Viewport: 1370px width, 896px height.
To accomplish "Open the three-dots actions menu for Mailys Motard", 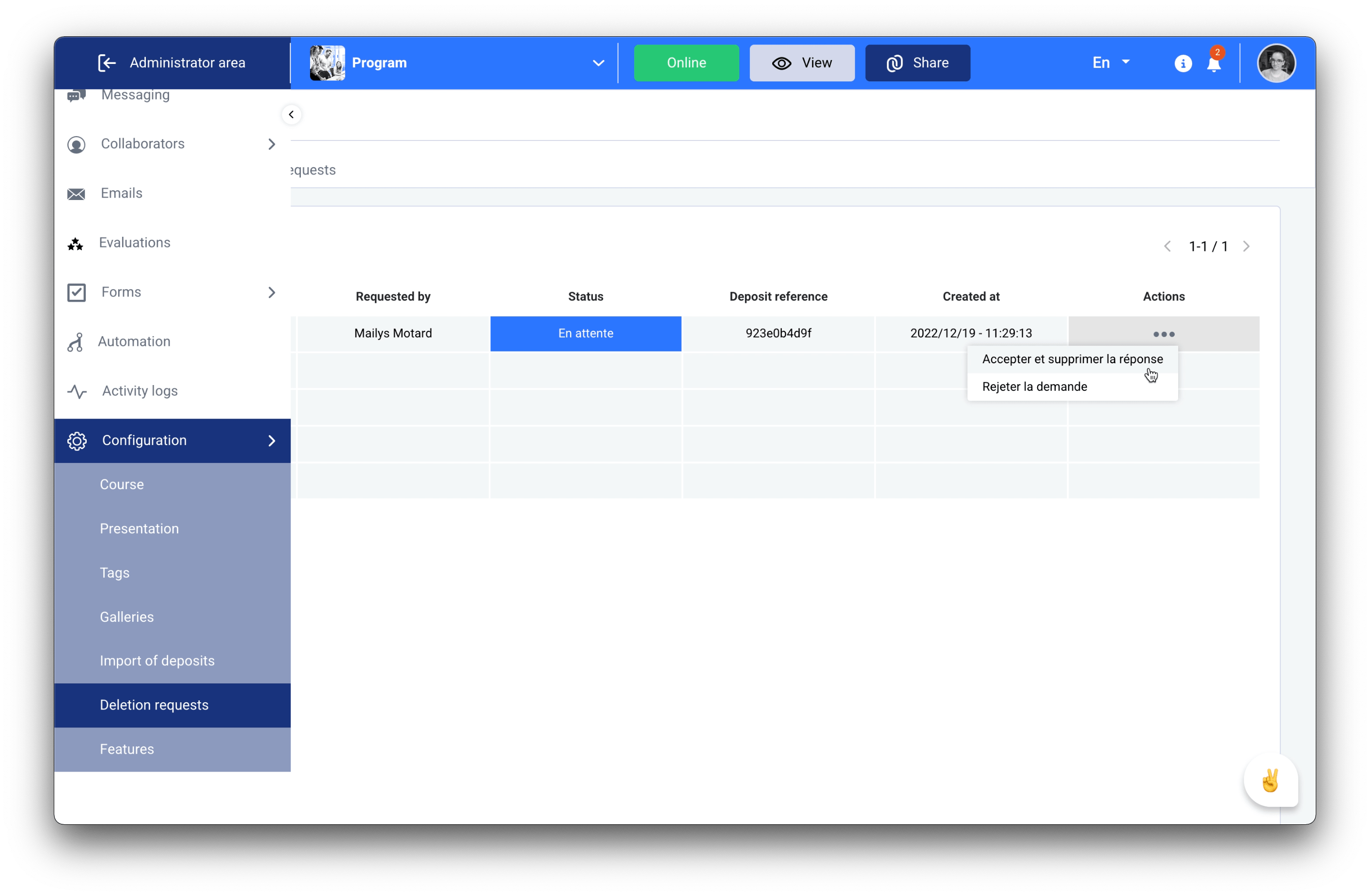I will [x=1163, y=334].
